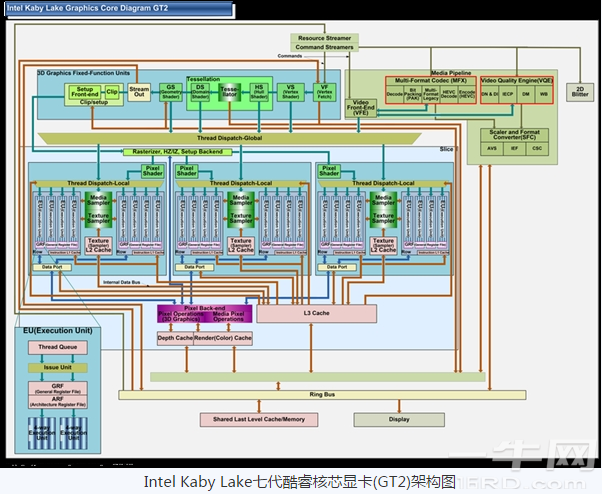This screenshot has width=602, height=494.
Task: Select the EU(Execution Unit) panel title
Action: tap(58, 330)
